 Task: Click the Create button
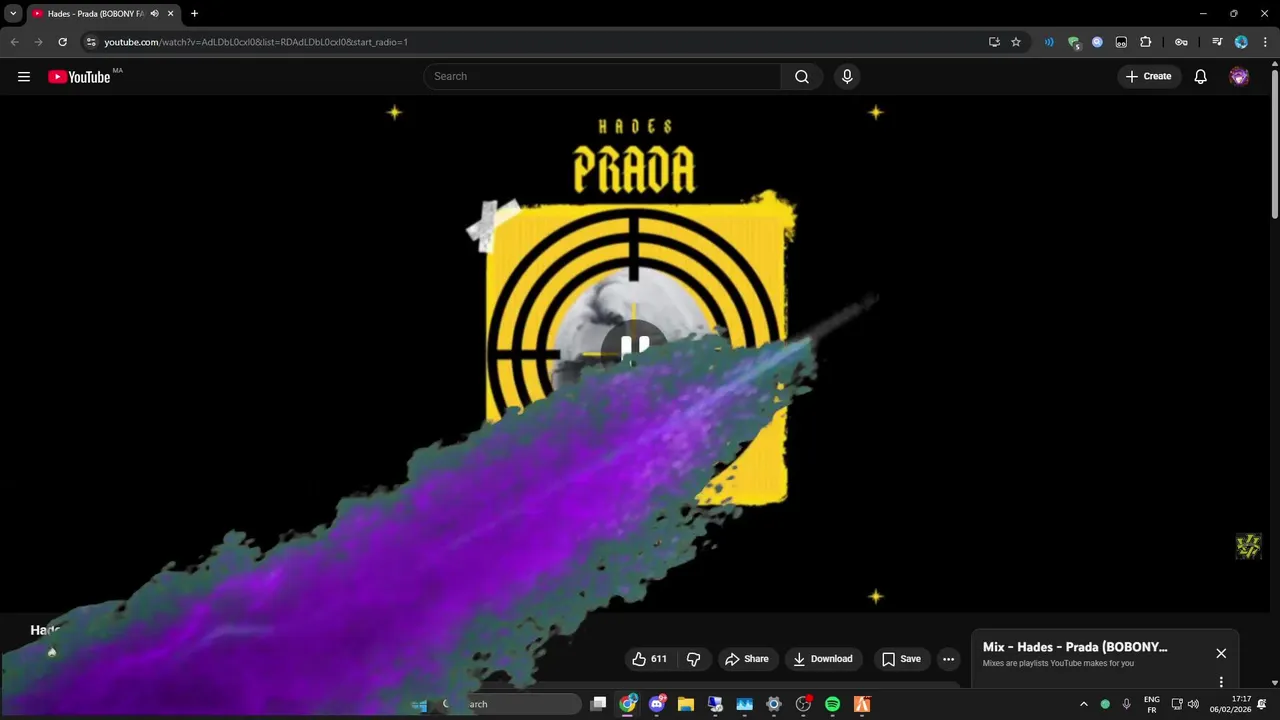1148,76
